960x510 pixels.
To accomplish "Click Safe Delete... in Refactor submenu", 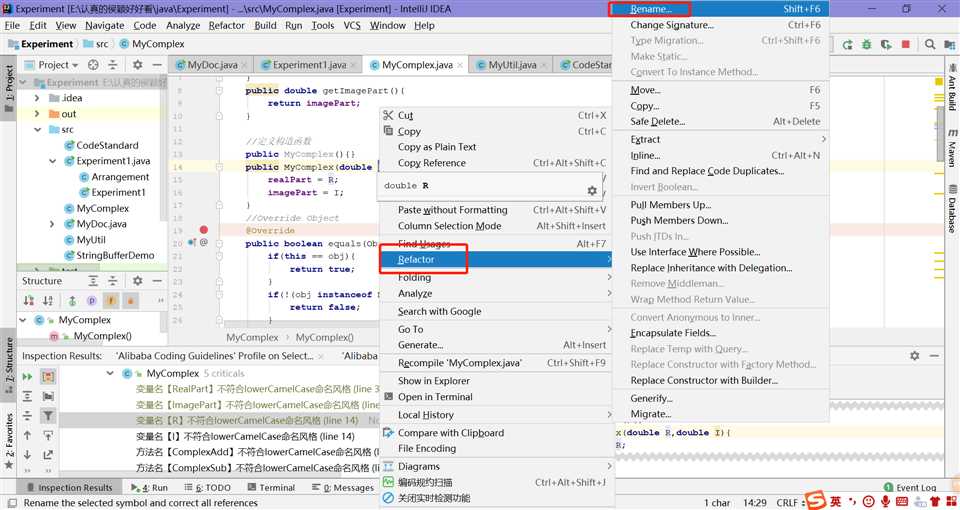I will [721, 121].
